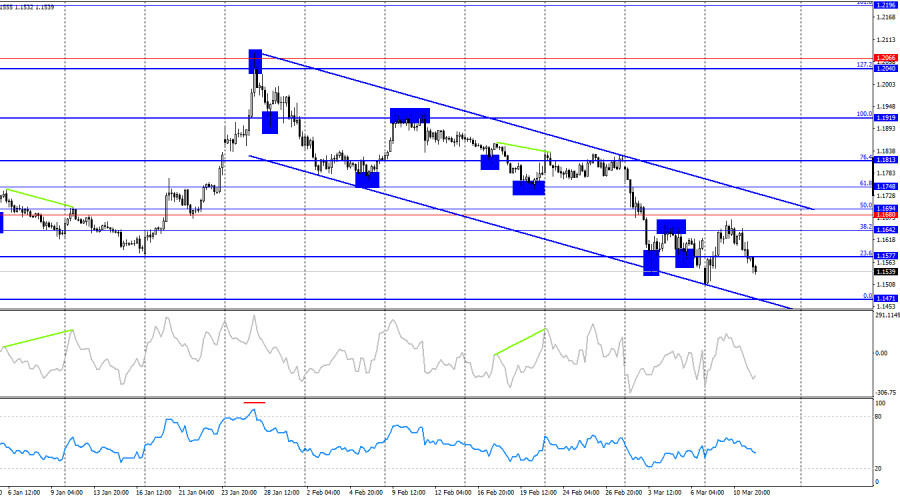
Task: Click the 1.2196 price label at the top
Action: (885, 5)
